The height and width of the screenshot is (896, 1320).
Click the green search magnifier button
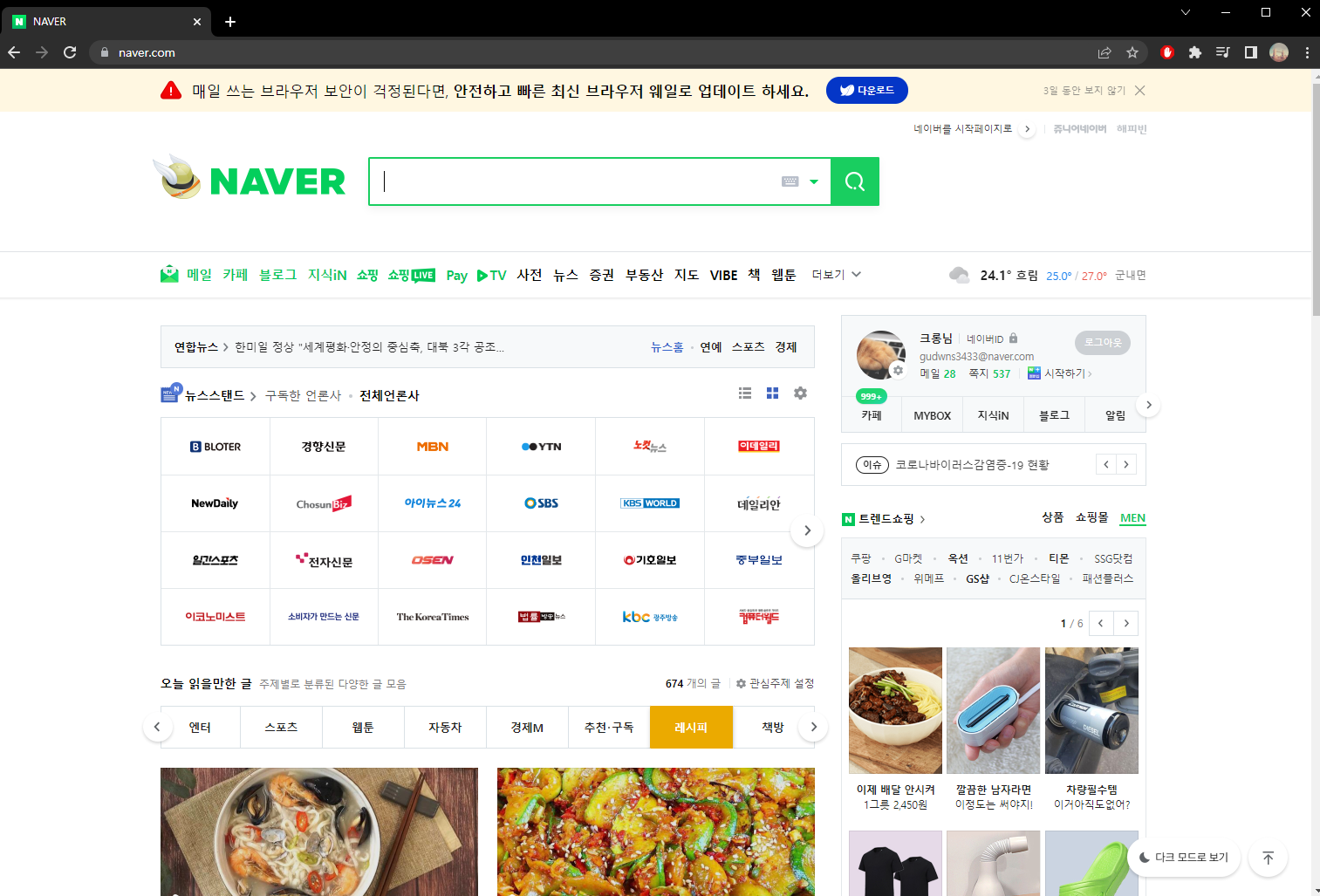(854, 181)
